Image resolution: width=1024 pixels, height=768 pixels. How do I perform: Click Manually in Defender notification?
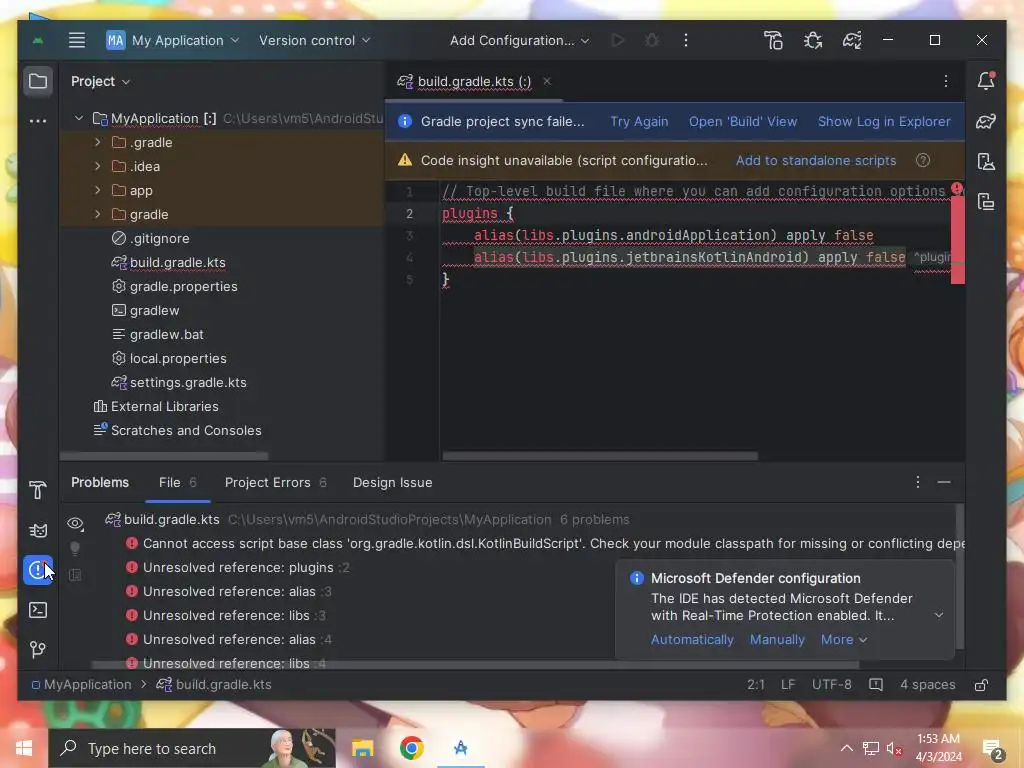pos(777,640)
